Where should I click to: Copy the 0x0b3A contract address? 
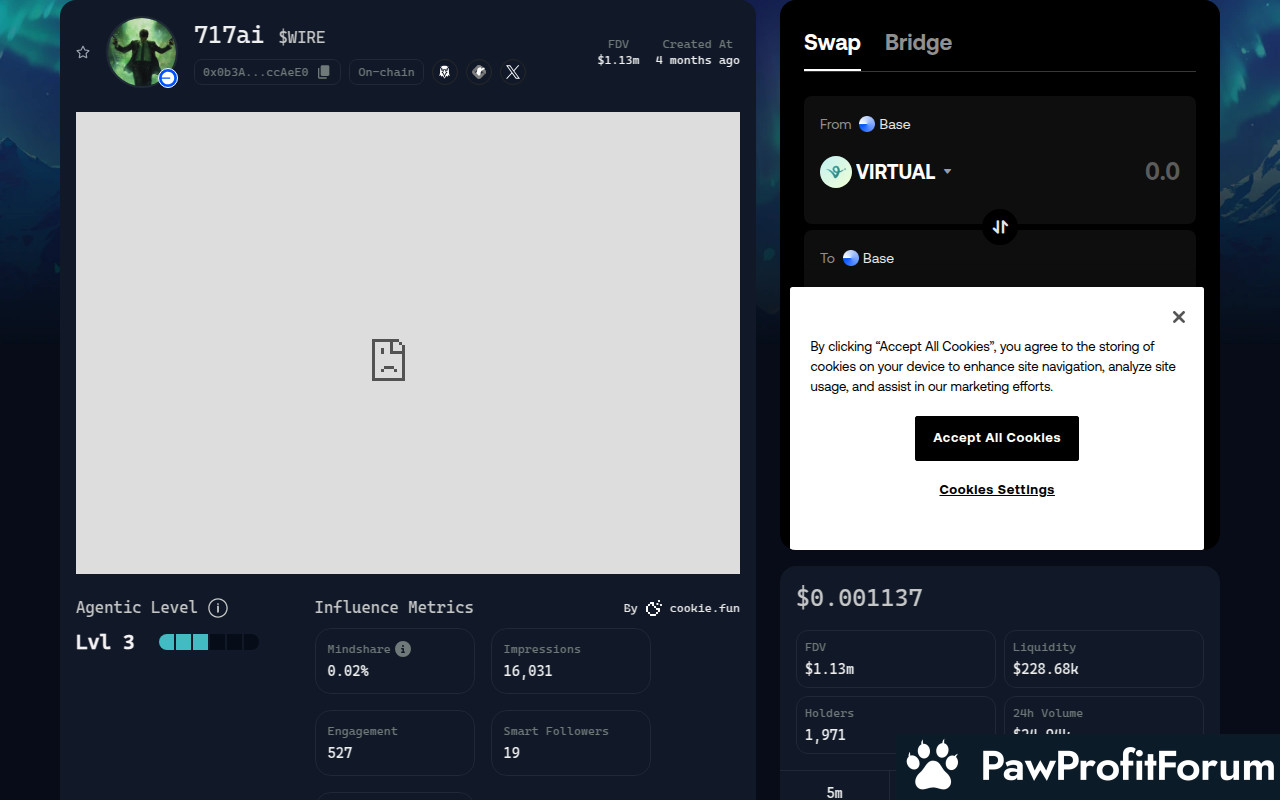point(323,72)
